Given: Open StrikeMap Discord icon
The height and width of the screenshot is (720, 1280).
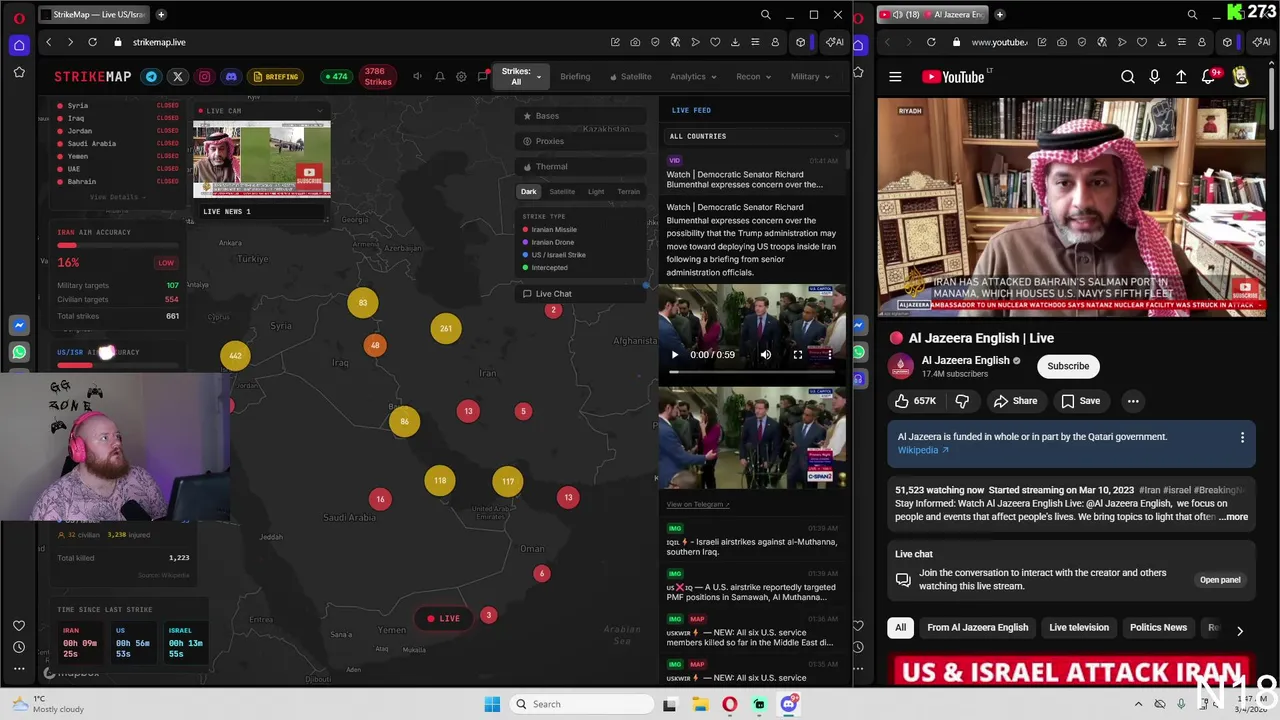Looking at the screenshot, I should coord(231,77).
